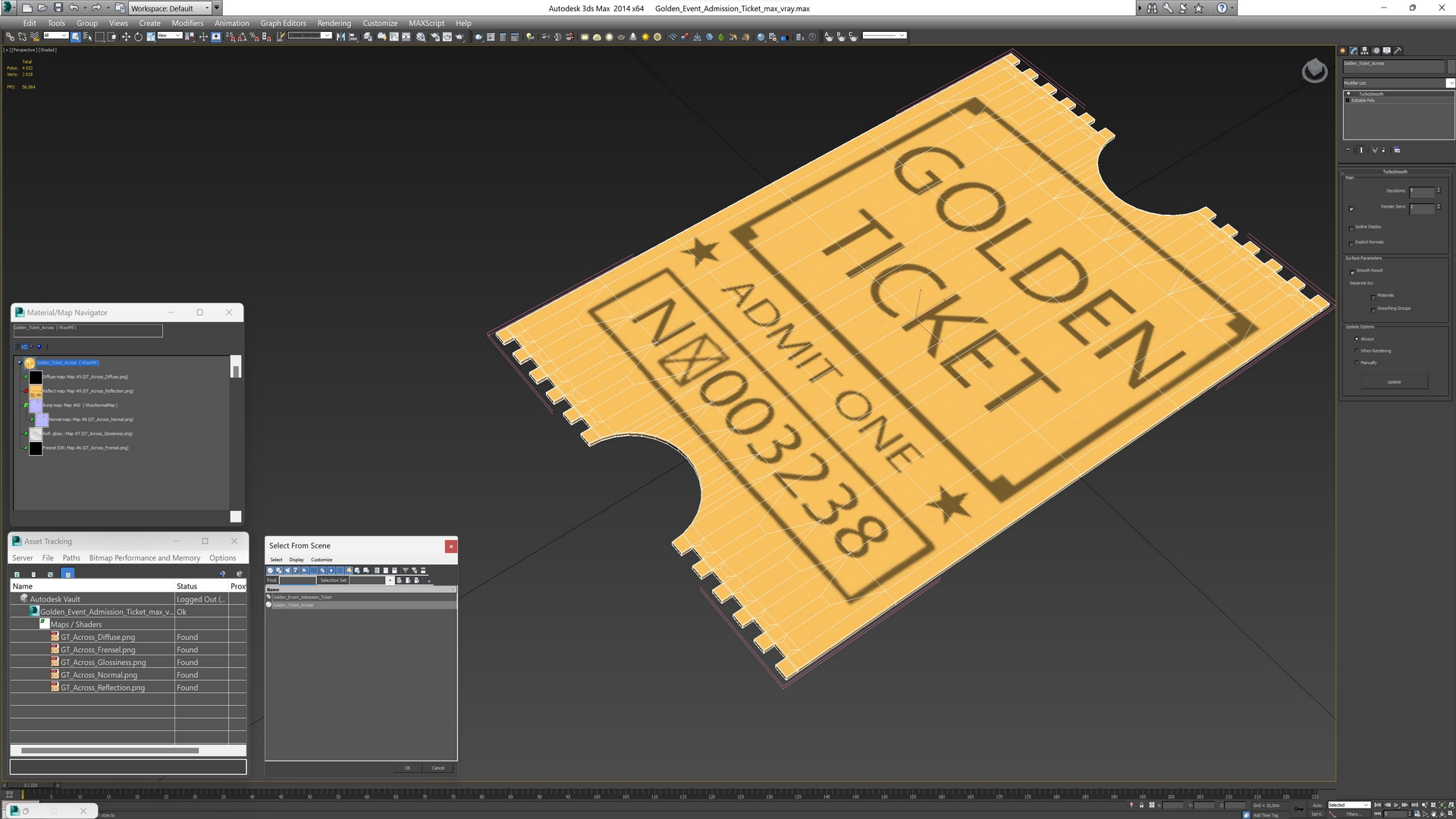Open the Motion tab in command panel
The width and height of the screenshot is (1456, 819).
point(1376,51)
